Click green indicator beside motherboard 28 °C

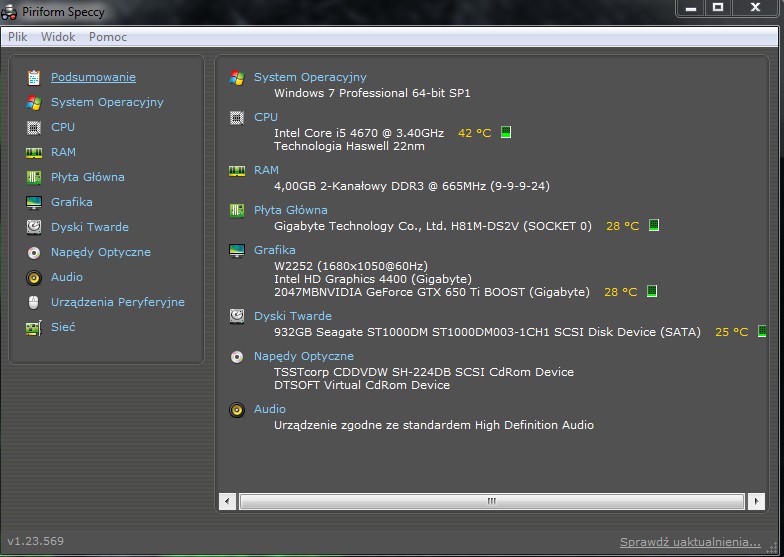[654, 225]
